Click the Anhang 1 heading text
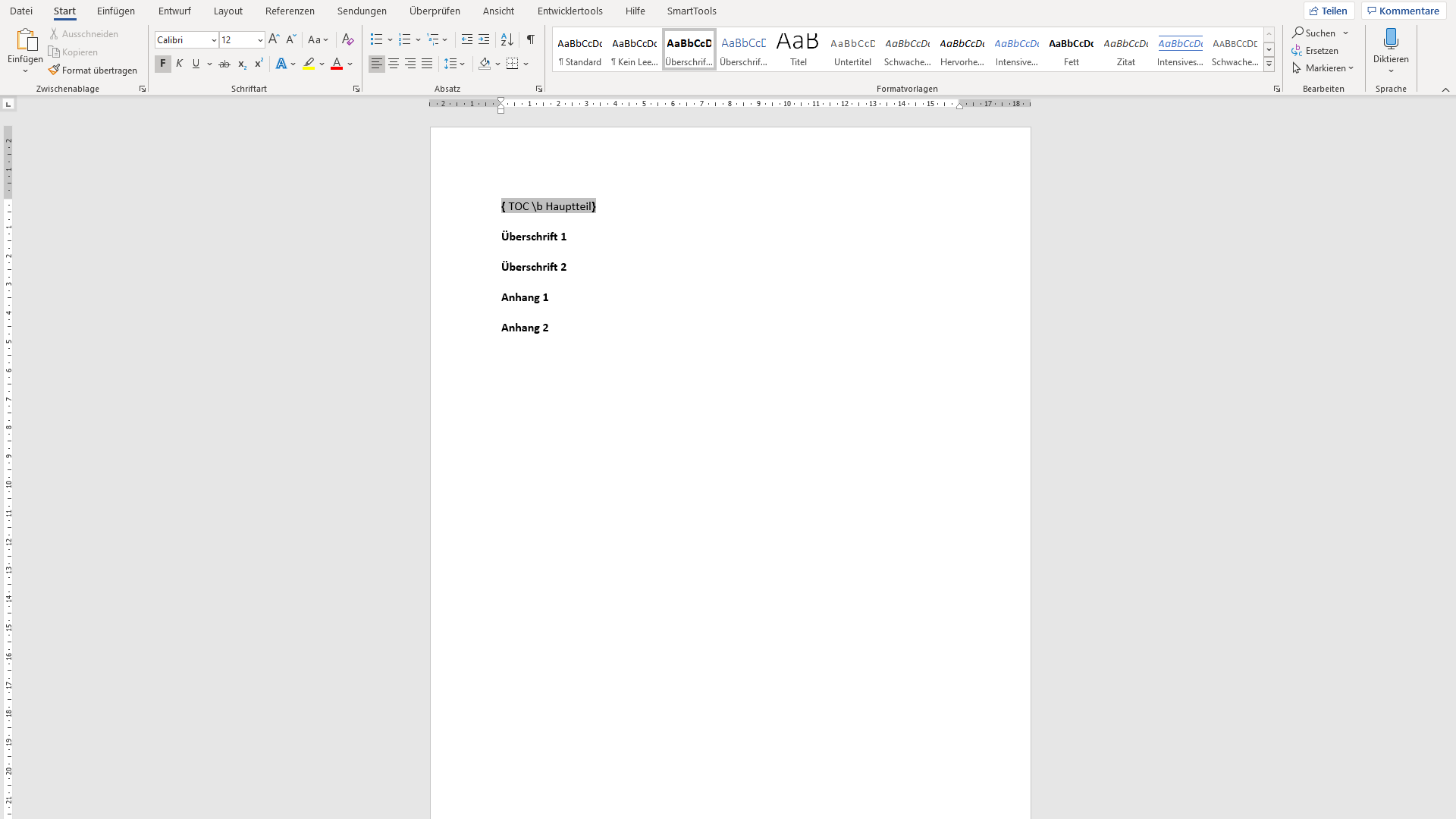Image resolution: width=1456 pixels, height=819 pixels. pyautogui.click(x=525, y=297)
